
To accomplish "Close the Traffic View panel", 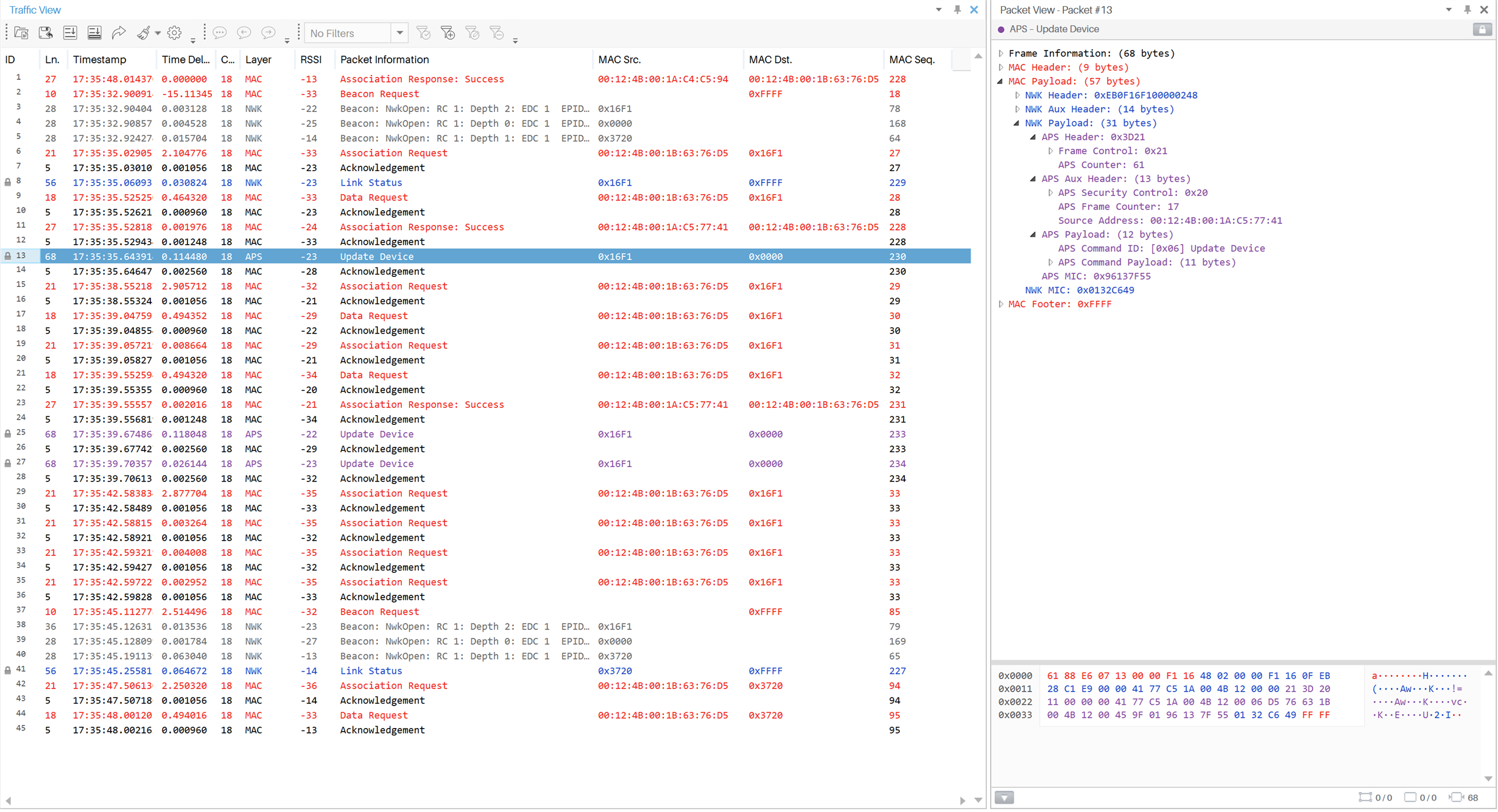I will pyautogui.click(x=974, y=10).
